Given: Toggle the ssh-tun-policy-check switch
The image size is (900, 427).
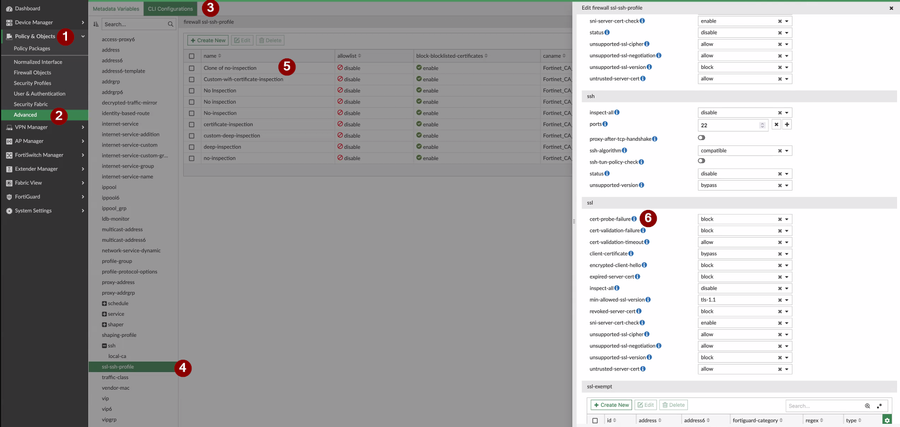Looking at the screenshot, I should click(x=701, y=161).
